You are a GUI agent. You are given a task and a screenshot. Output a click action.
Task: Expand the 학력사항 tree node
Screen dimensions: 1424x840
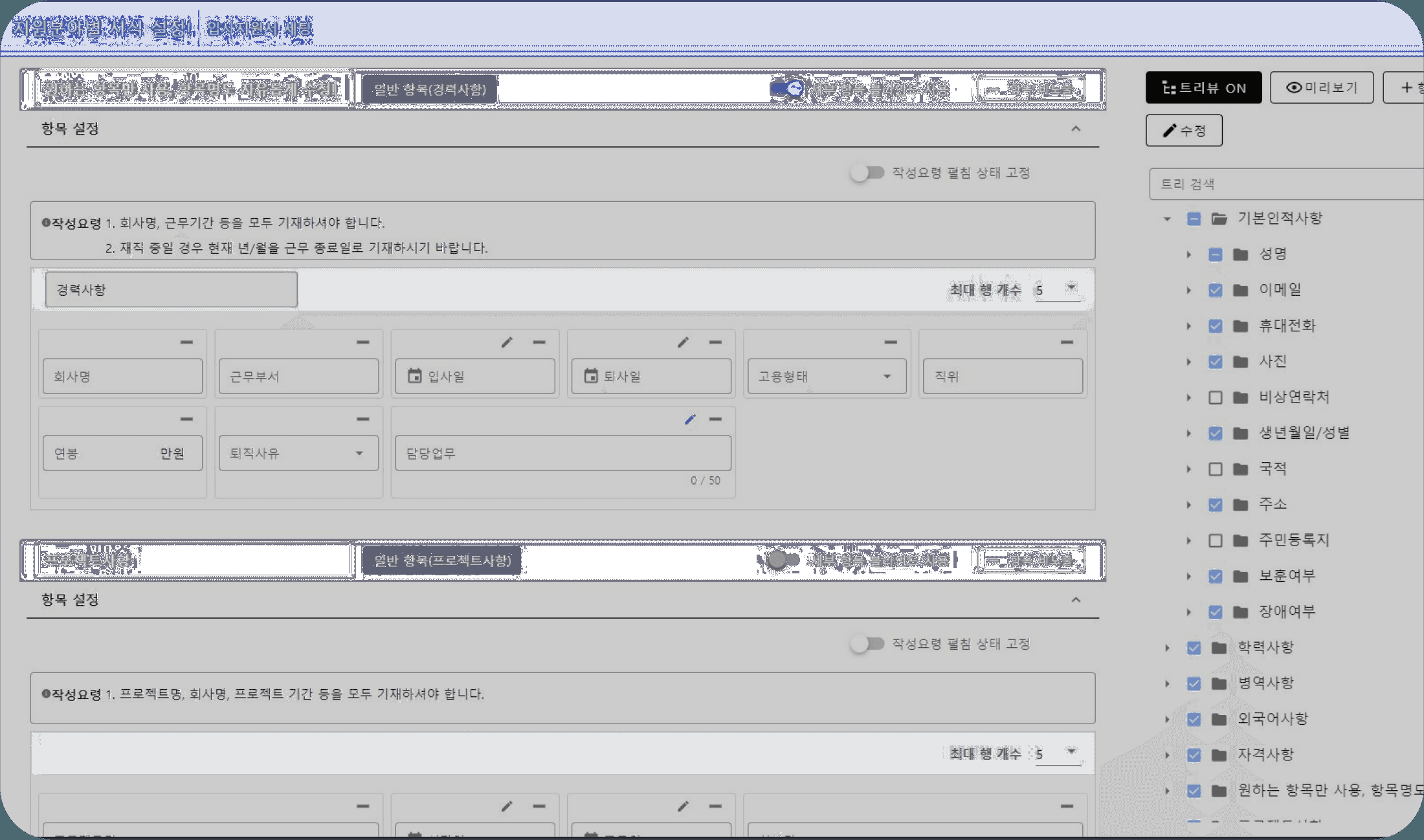(1167, 648)
